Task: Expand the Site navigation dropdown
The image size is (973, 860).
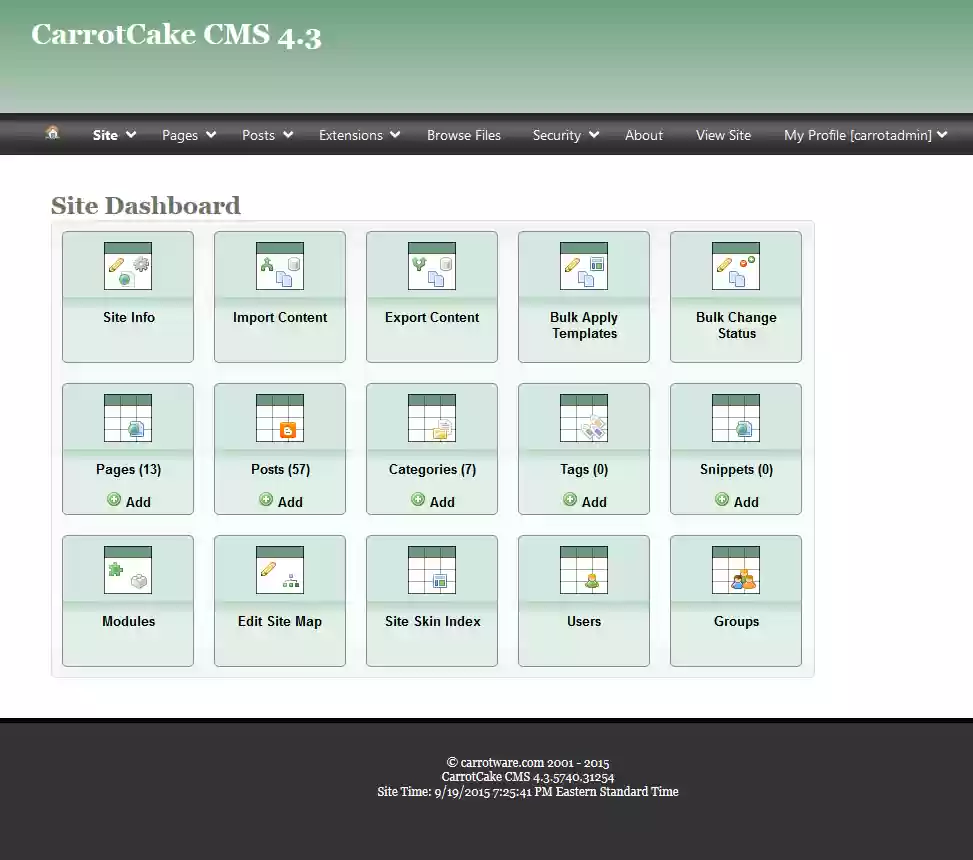Action: pyautogui.click(x=112, y=134)
